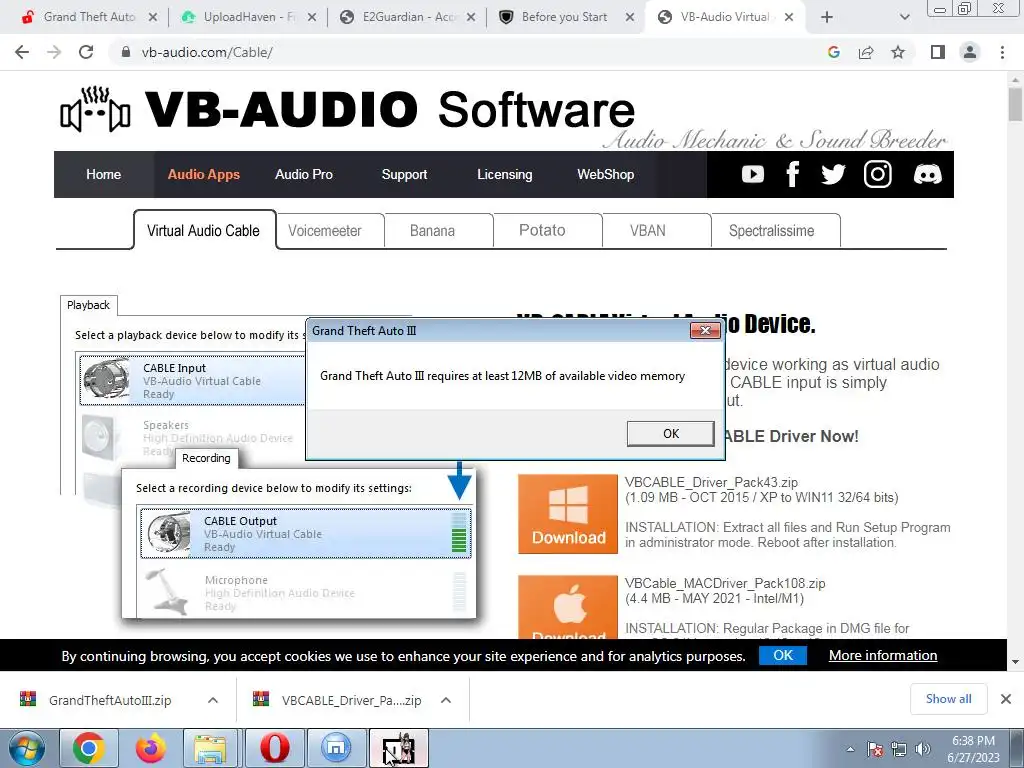Go forward in browser history
1024x768 pixels.
point(54,52)
